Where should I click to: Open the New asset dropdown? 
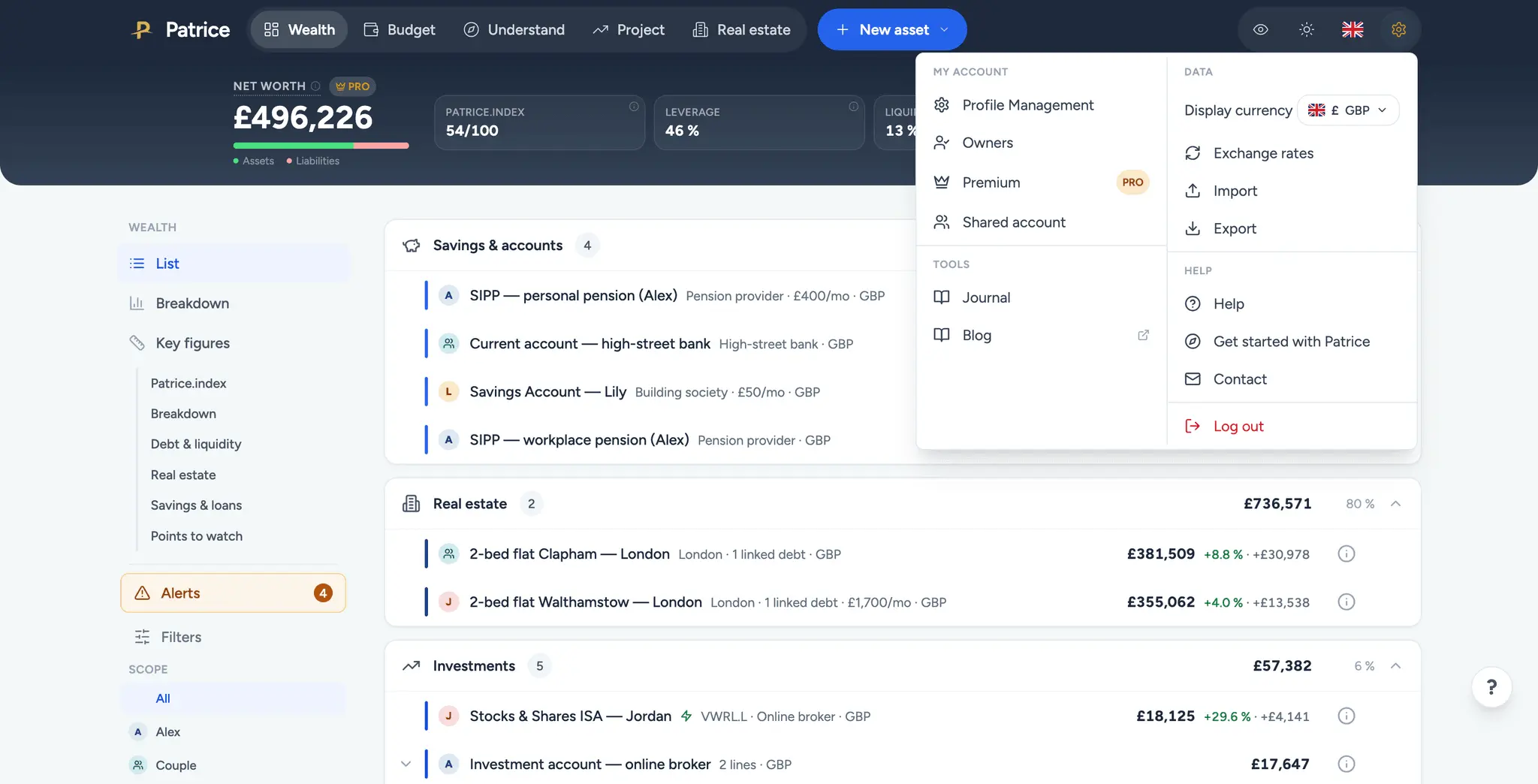click(892, 29)
